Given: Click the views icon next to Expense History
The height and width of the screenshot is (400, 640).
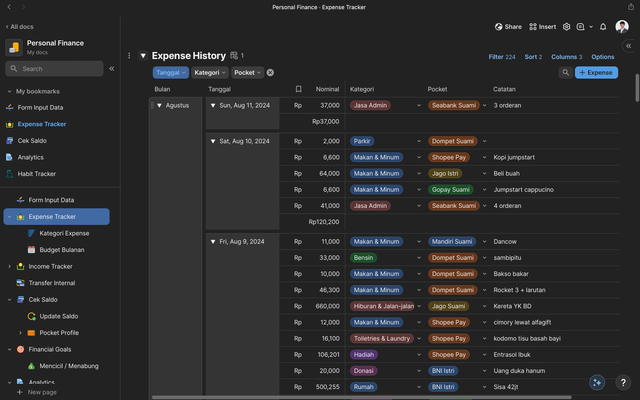Looking at the screenshot, I should coord(234,55).
